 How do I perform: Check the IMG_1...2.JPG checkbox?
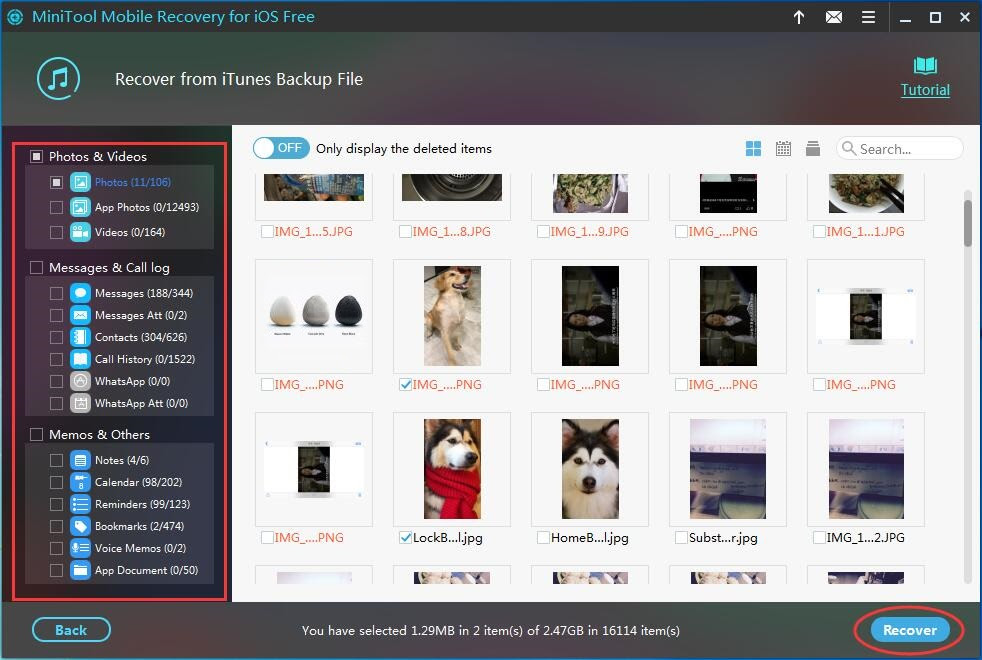[819, 537]
